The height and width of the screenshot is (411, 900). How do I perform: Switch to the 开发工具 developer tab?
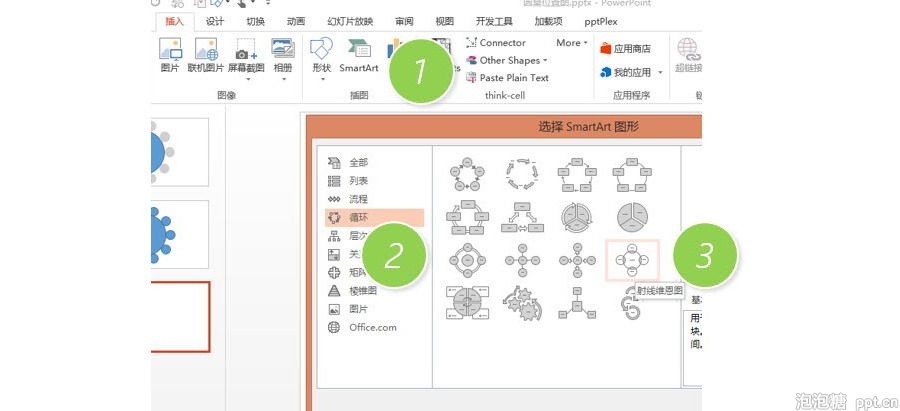494,21
